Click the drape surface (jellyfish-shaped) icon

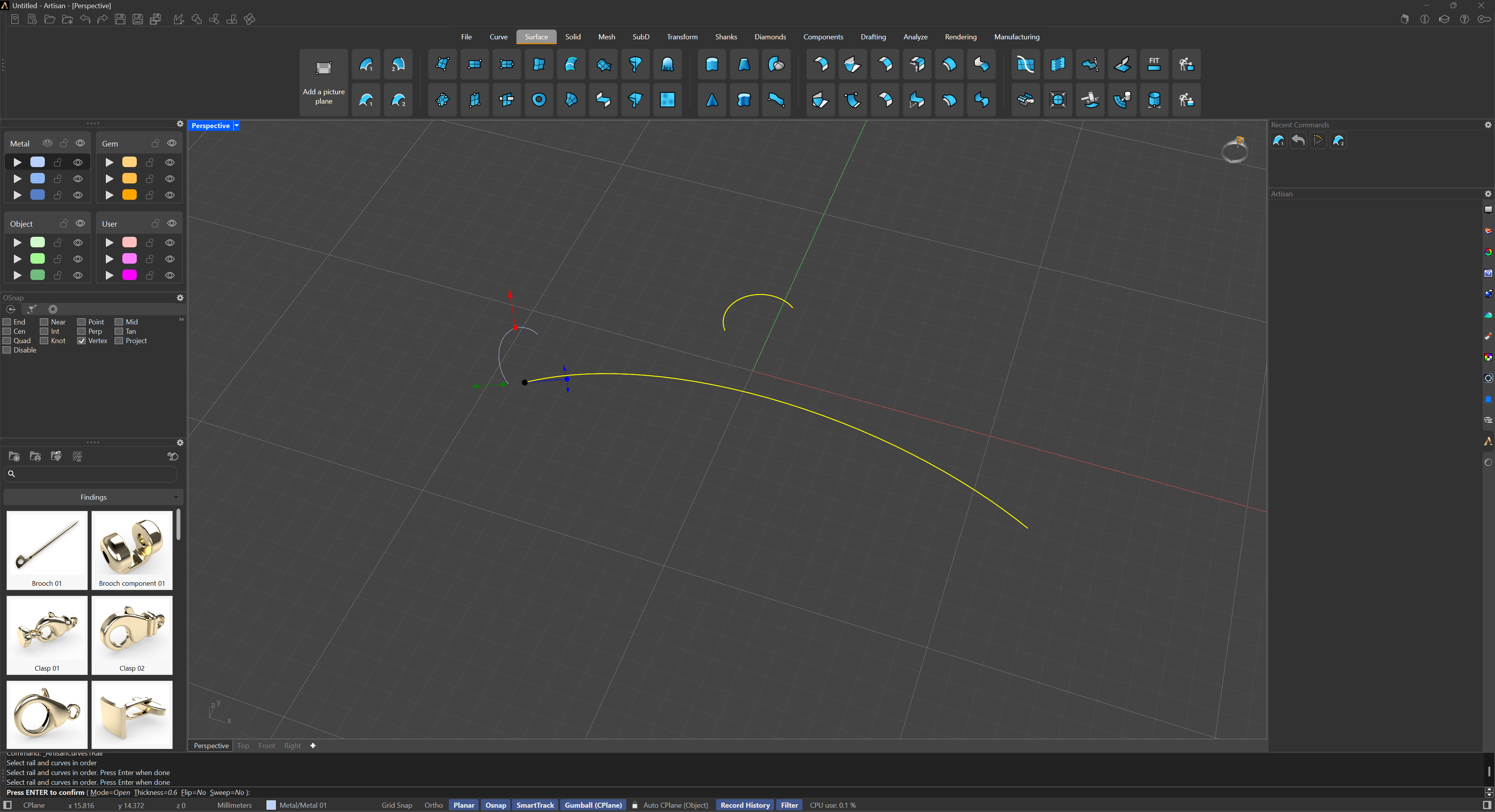click(x=667, y=64)
